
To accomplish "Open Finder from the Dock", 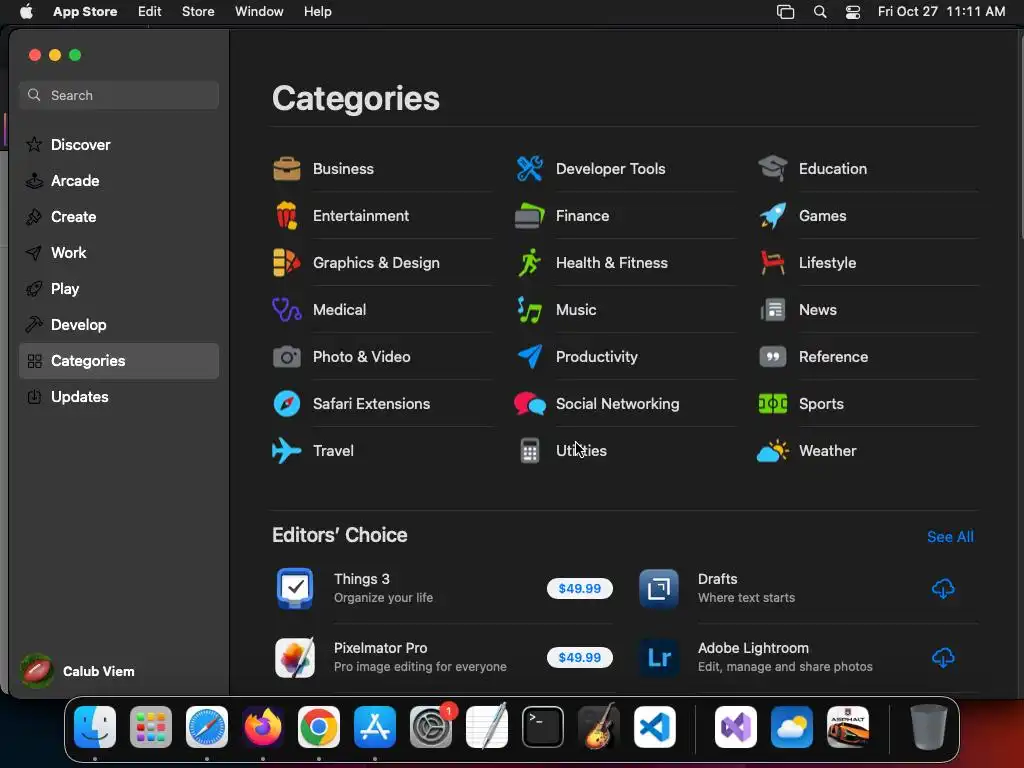I will click(x=95, y=727).
